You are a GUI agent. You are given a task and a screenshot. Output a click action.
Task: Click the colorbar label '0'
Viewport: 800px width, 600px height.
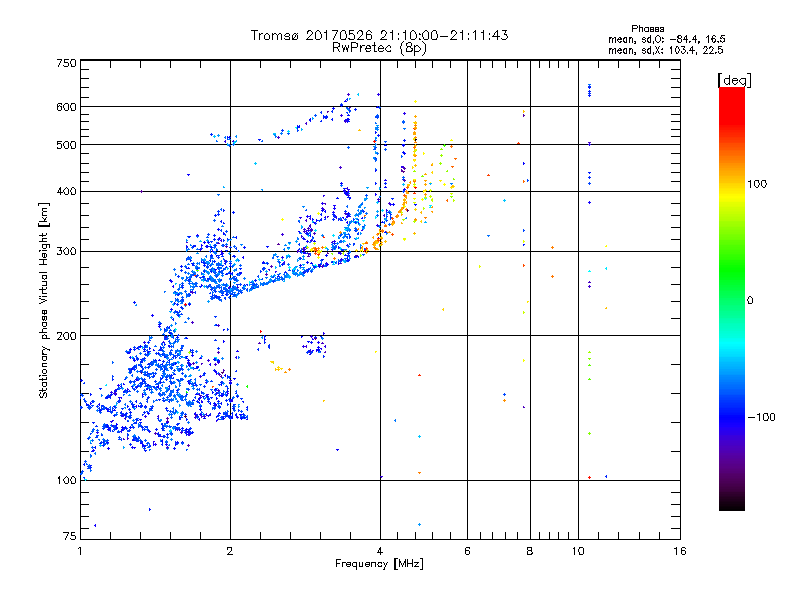[x=750, y=301]
